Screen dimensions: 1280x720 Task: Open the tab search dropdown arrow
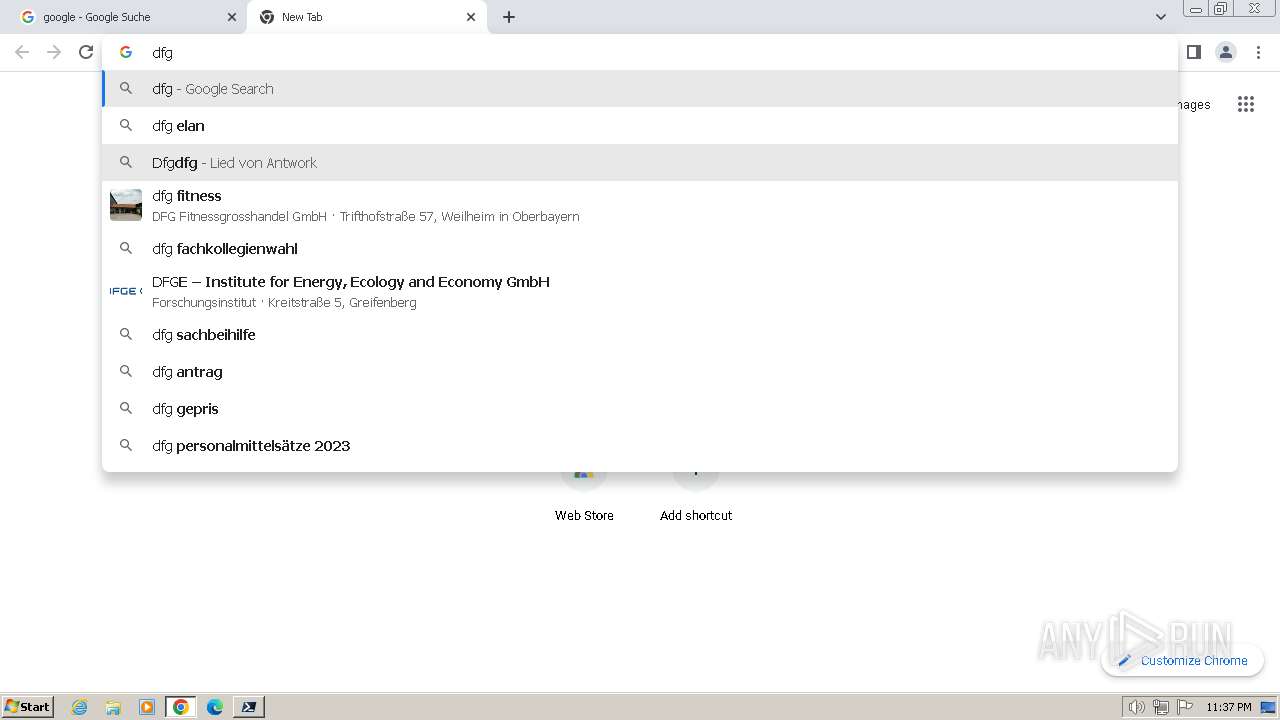coord(1161,17)
